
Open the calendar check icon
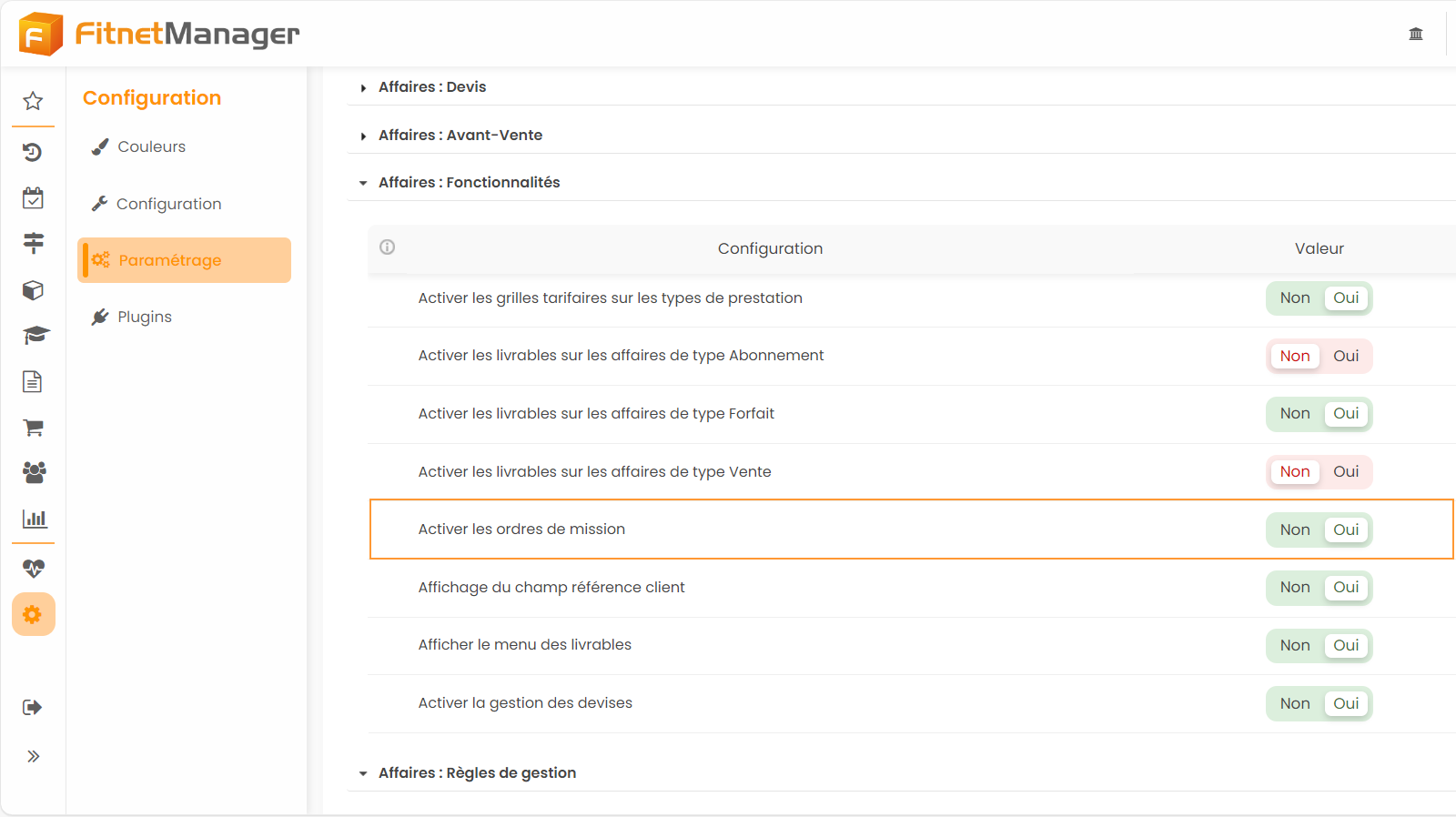click(33, 198)
